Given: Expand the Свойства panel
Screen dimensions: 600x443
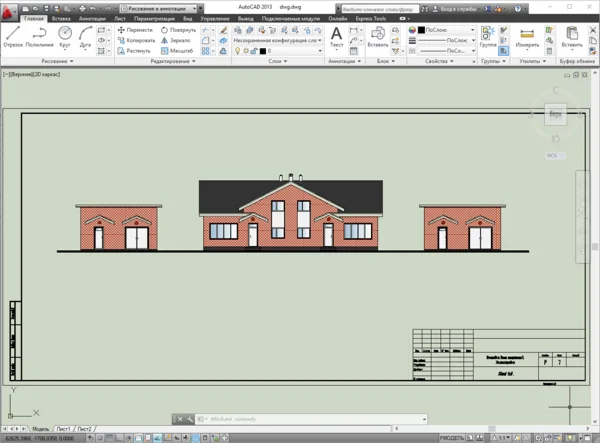Looking at the screenshot, I should pos(438,61).
